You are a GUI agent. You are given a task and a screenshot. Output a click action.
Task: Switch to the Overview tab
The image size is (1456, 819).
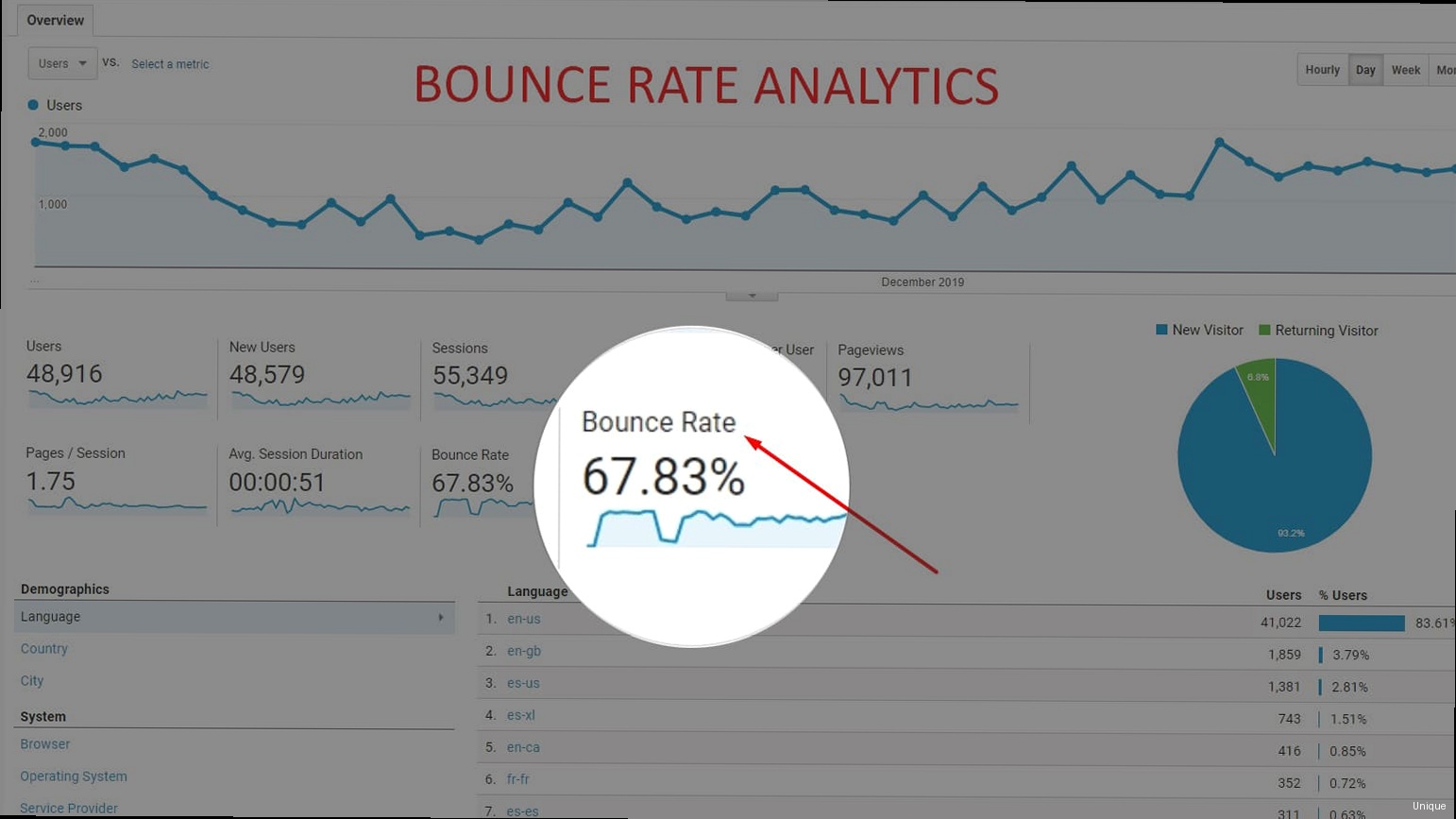coord(55,20)
